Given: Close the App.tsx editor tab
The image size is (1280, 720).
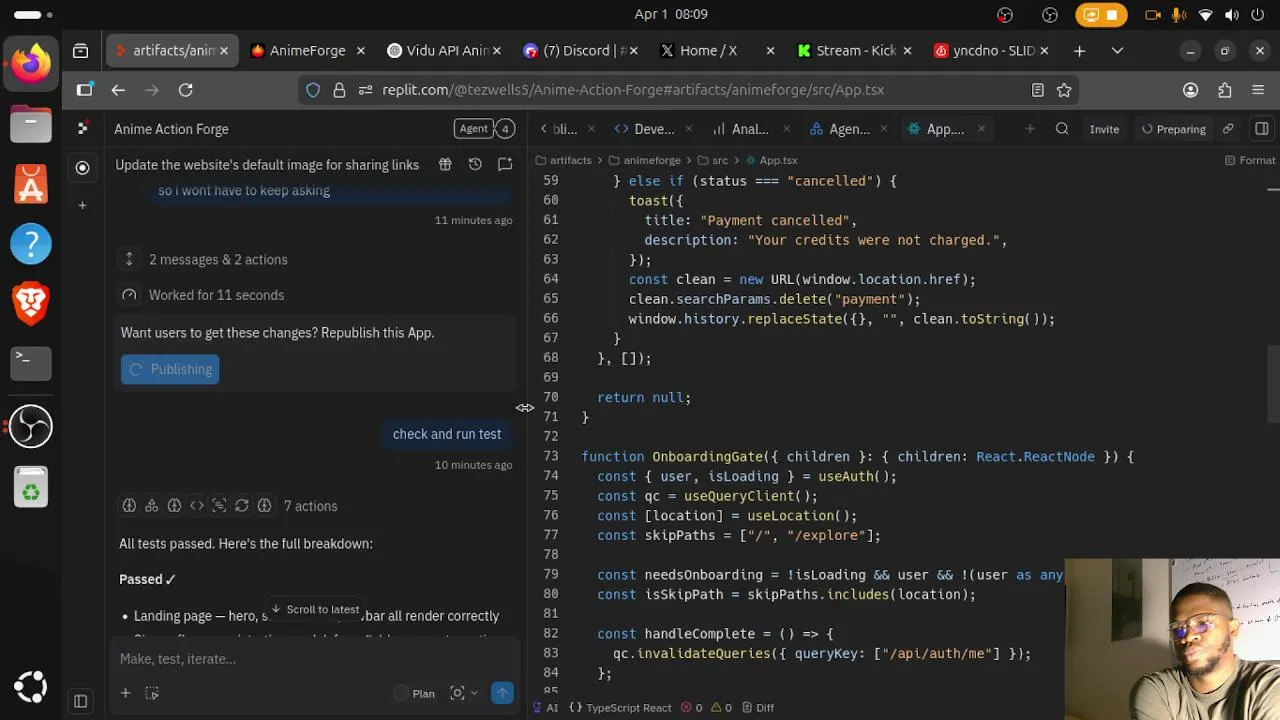Looking at the screenshot, I should (x=981, y=128).
